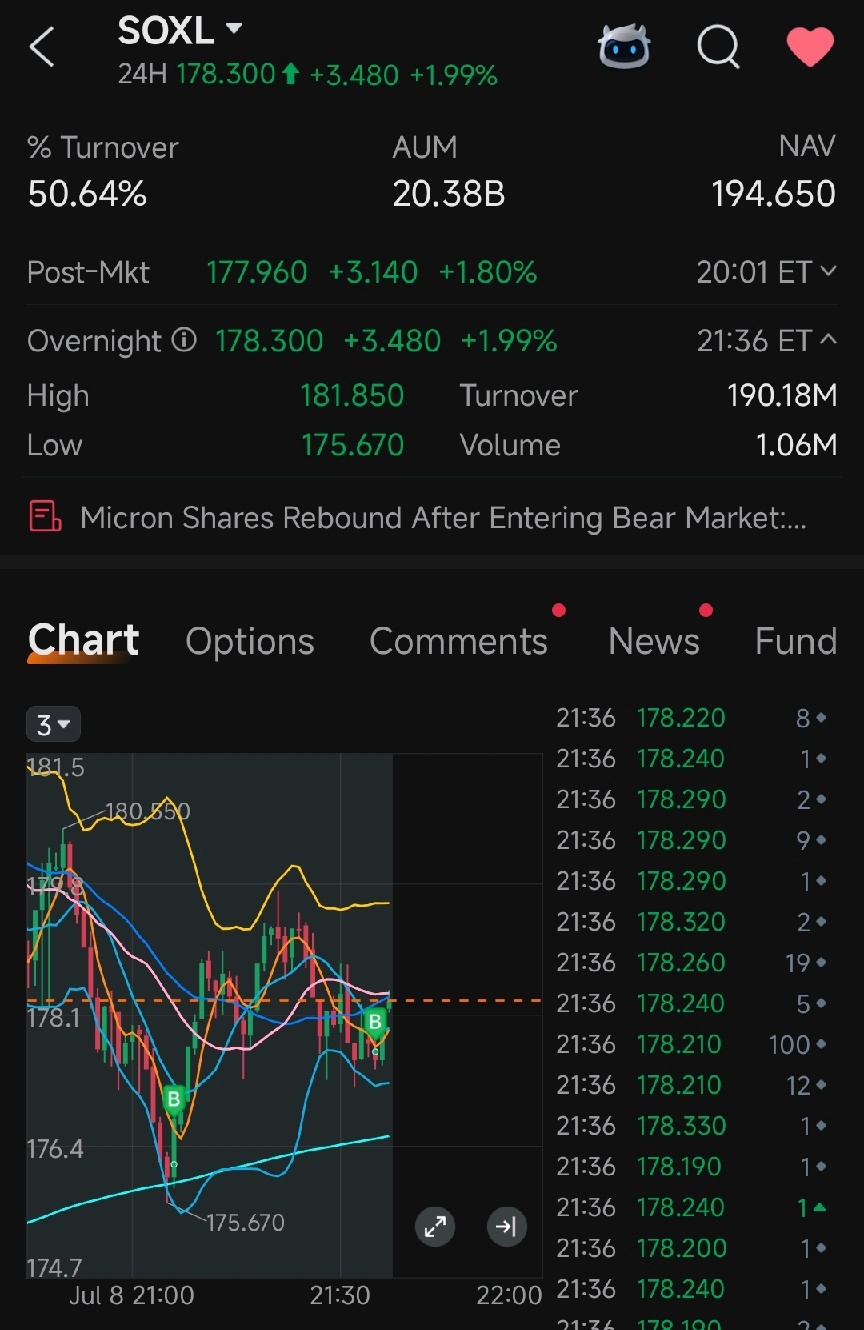Open the robot AI assistant icon
864x1330 pixels.
coord(624,47)
